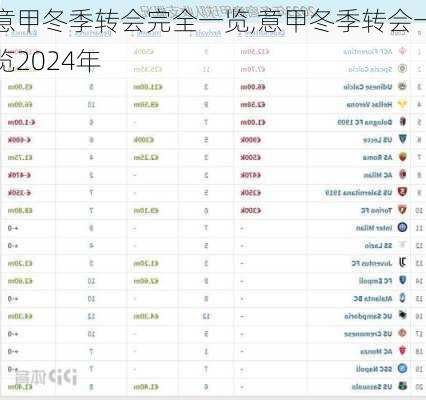
Task: Click the AS Roma club crest
Action: tap(403, 157)
